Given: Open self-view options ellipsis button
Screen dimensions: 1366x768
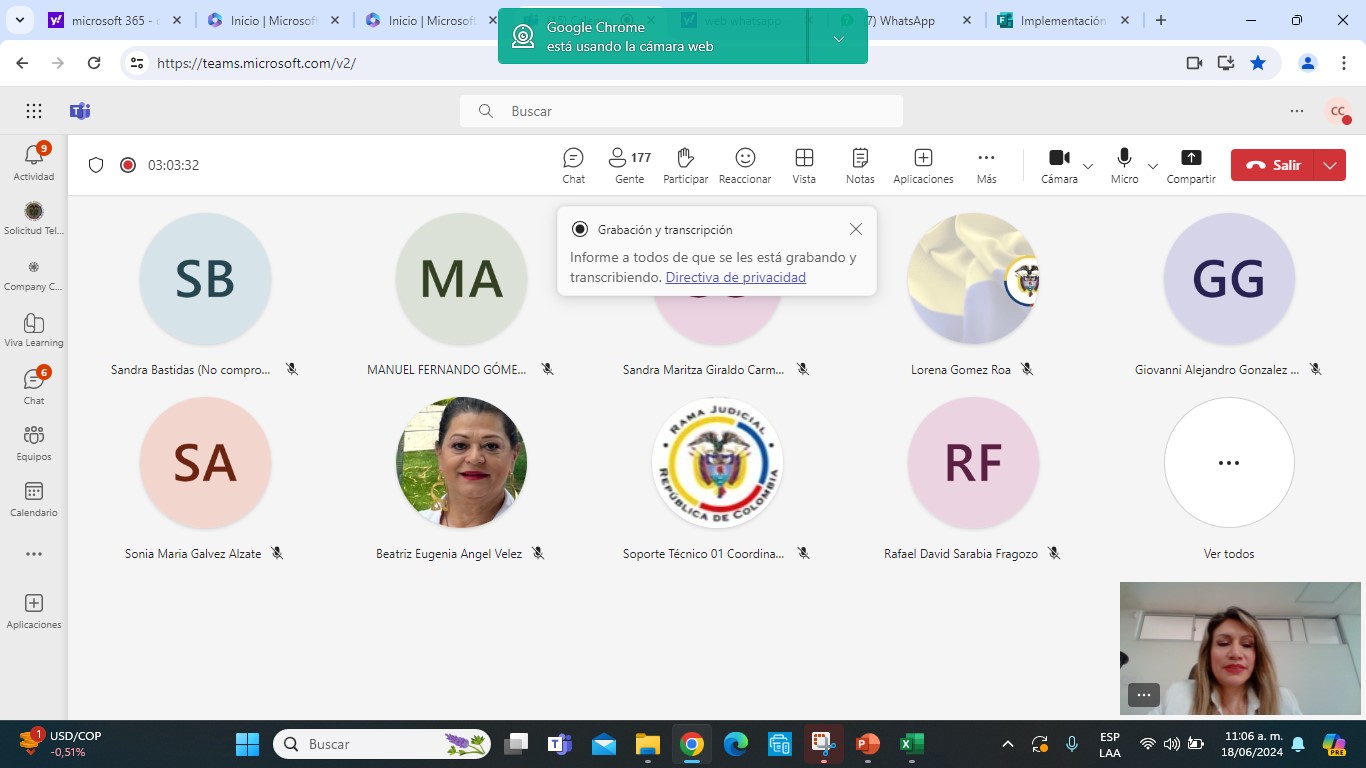Looking at the screenshot, I should click(x=1144, y=695).
